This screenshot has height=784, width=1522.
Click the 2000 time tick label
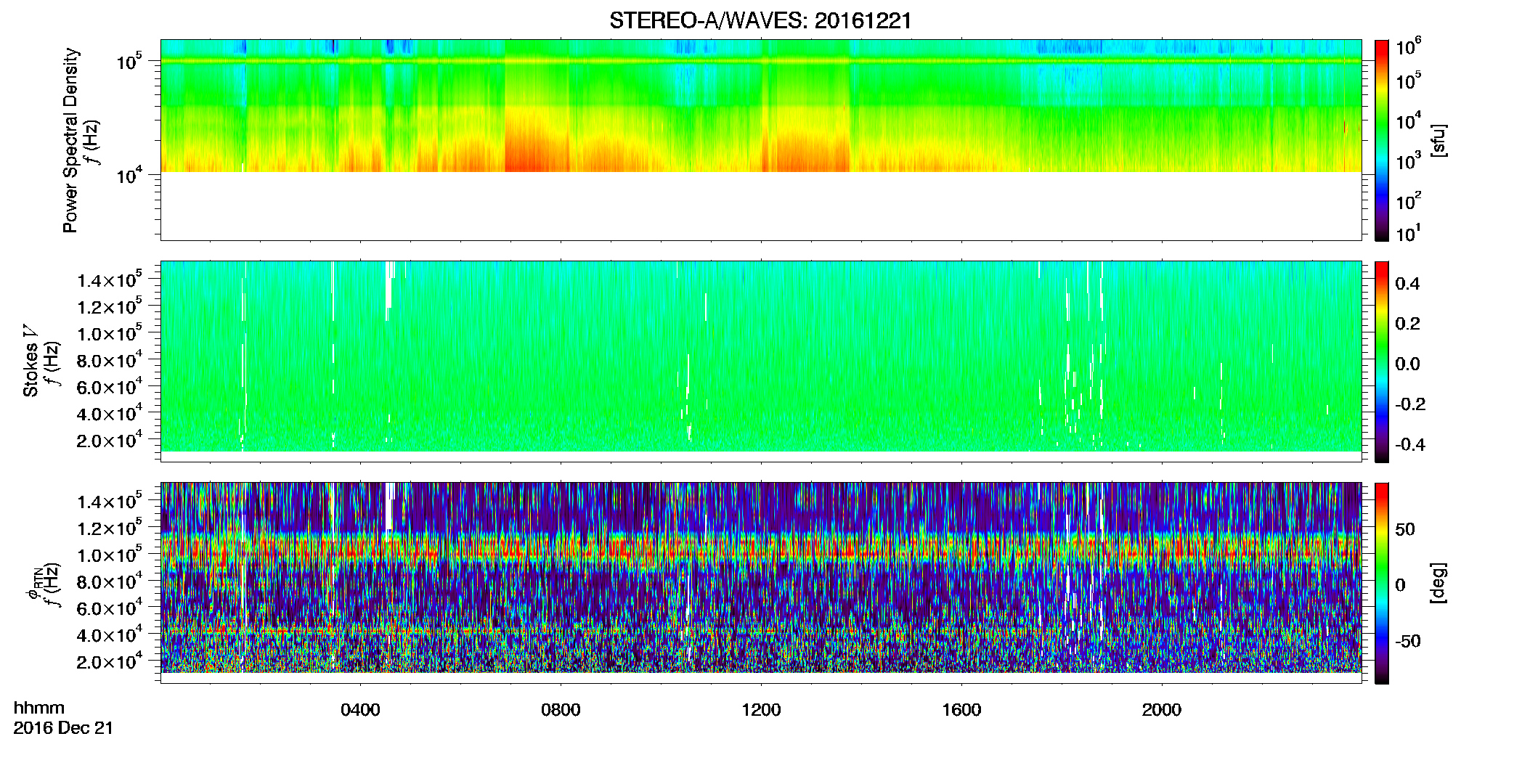point(1162,710)
